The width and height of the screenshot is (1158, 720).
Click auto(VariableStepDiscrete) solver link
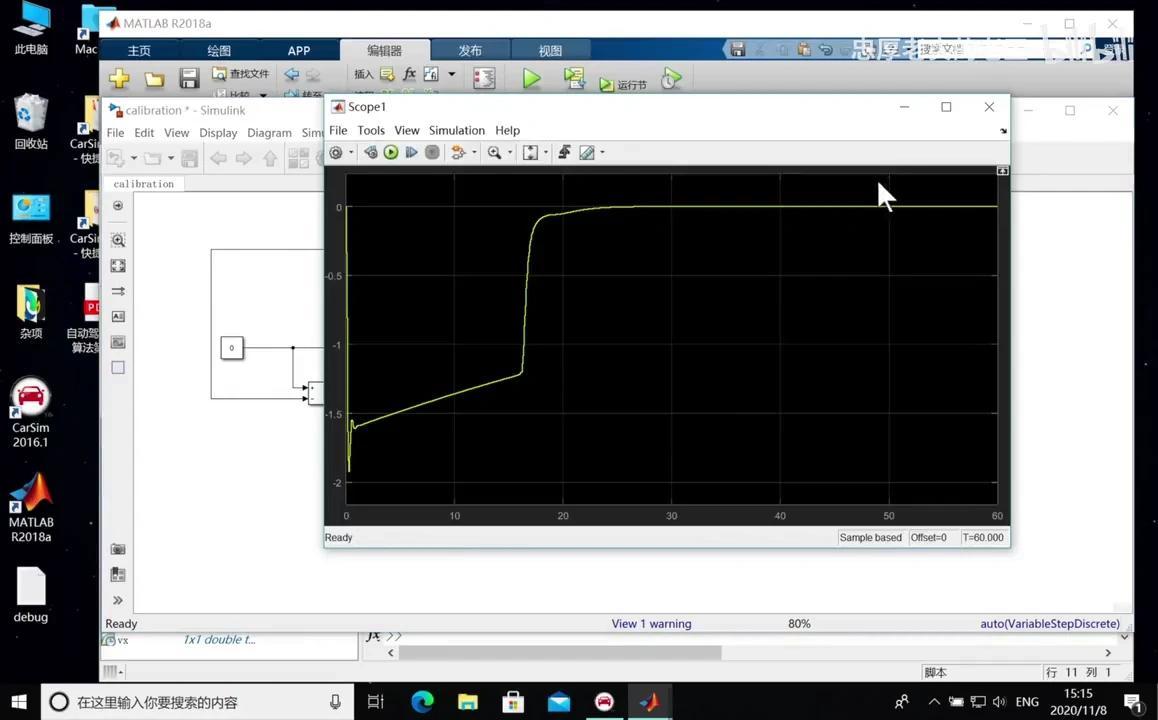tap(1049, 624)
